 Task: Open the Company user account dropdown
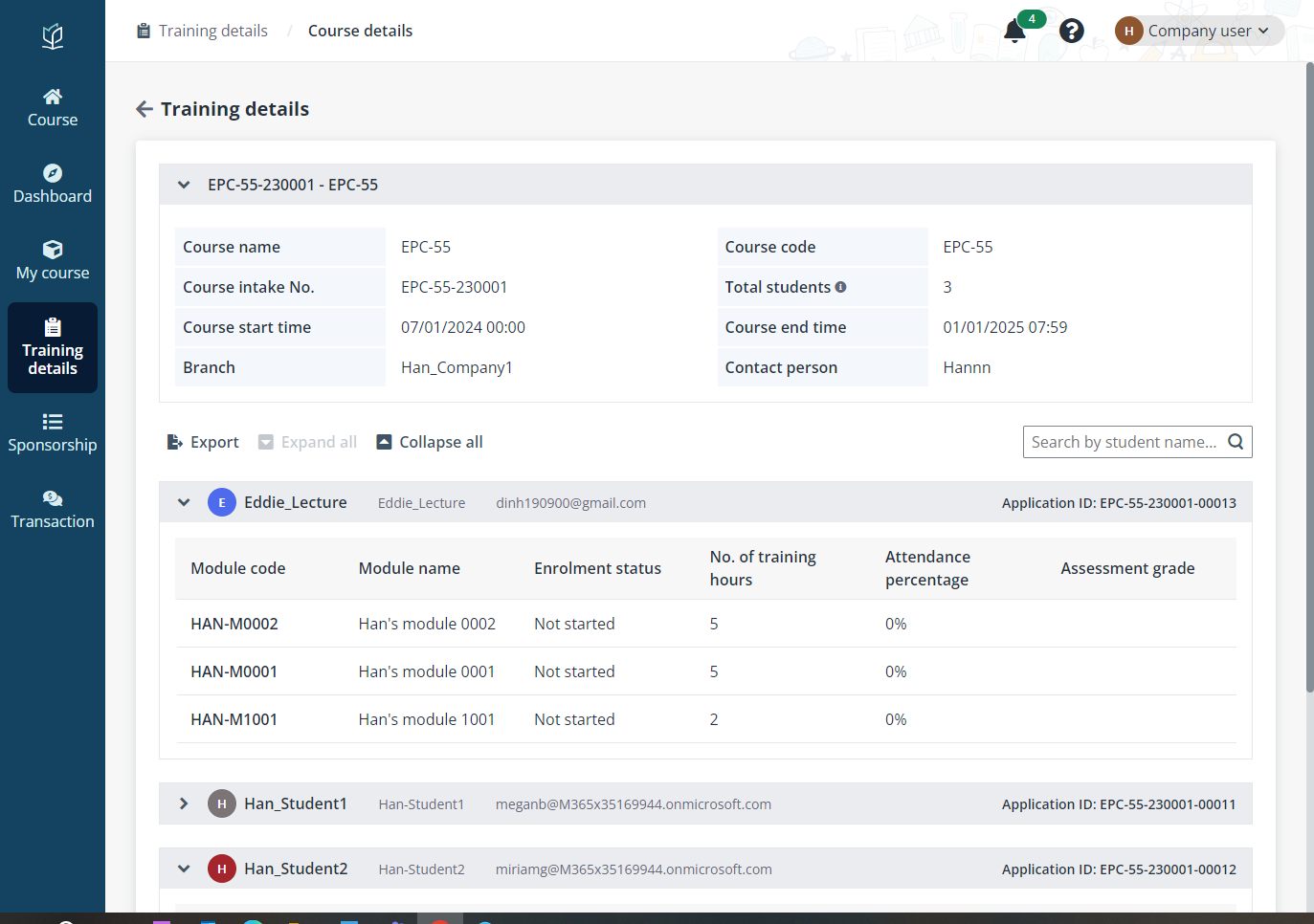tap(1199, 31)
